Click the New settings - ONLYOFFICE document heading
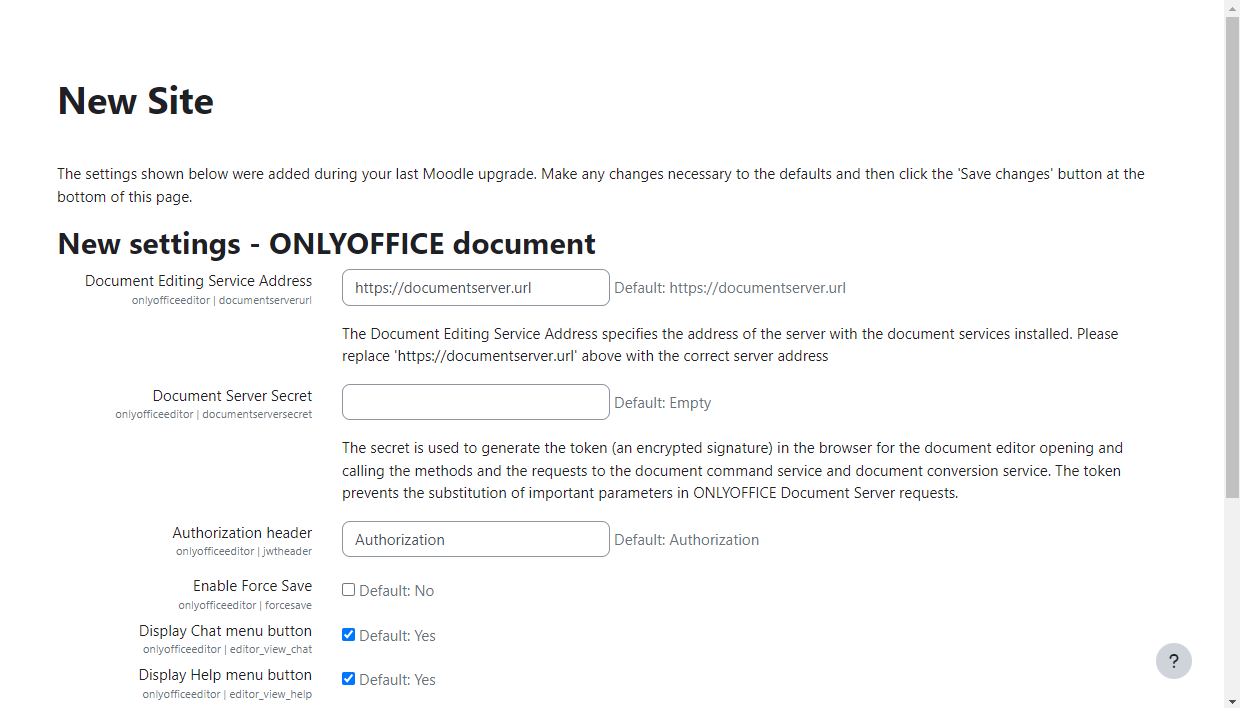The image size is (1240, 708). coord(326,243)
